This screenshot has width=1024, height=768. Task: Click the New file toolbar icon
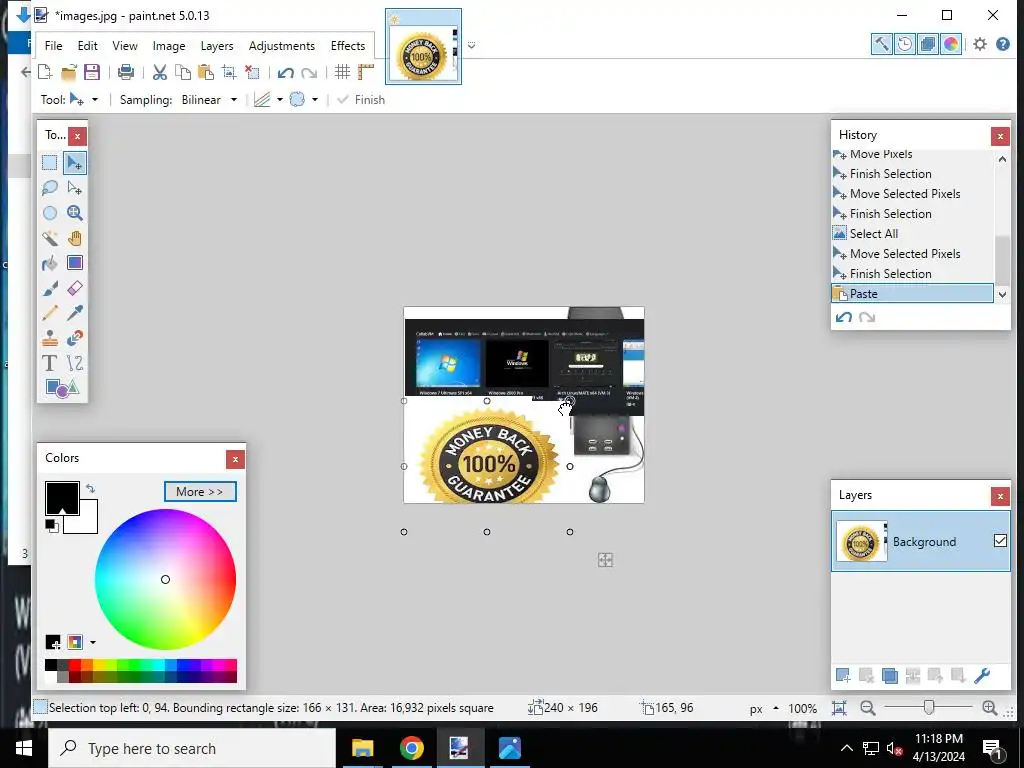pos(45,72)
